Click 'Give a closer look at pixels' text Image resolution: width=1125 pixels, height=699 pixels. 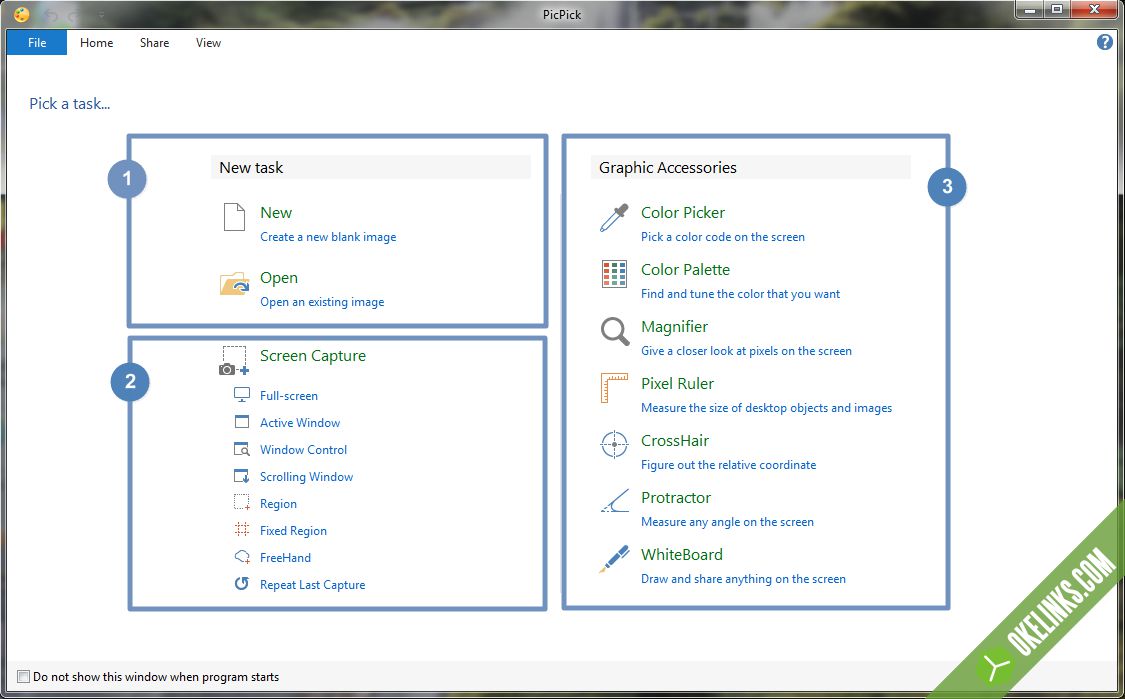tap(746, 351)
